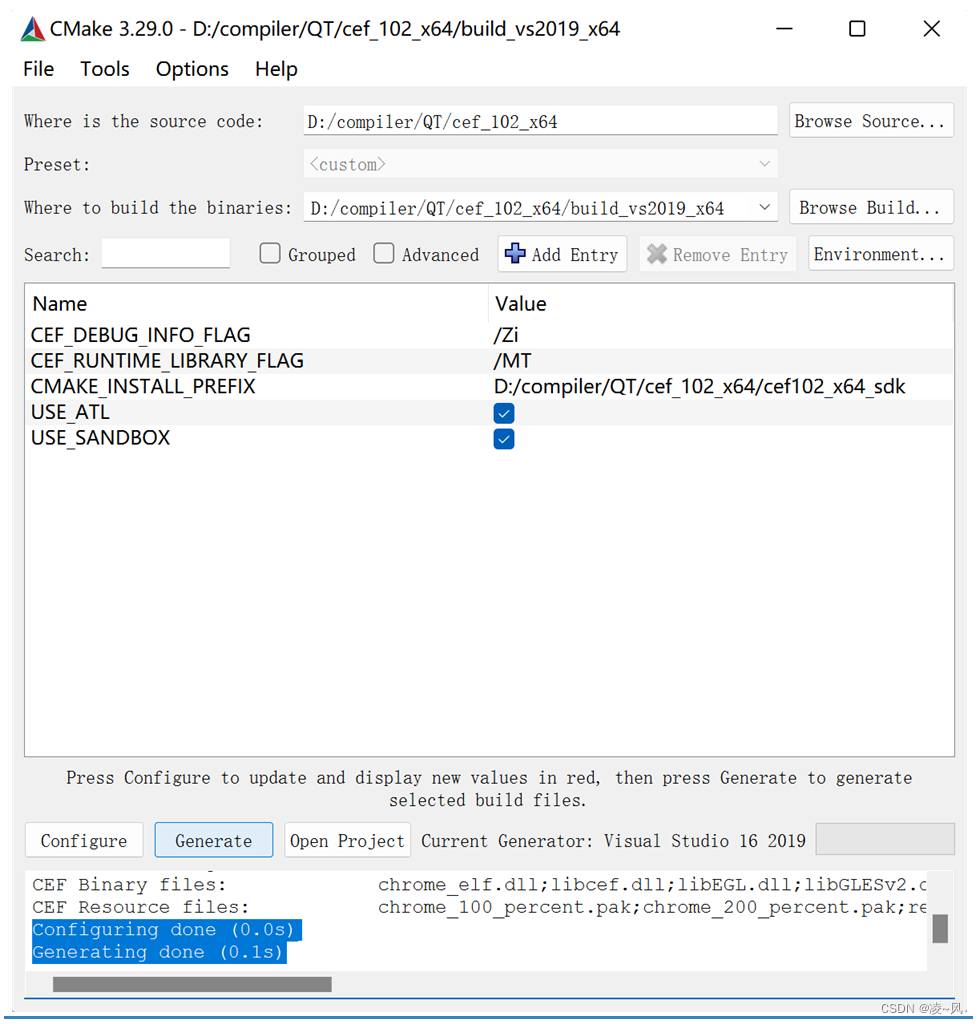Select the CEF_RUNTIME_LIBRARY_FLAG row
The image size is (978, 1024).
[x=489, y=360]
